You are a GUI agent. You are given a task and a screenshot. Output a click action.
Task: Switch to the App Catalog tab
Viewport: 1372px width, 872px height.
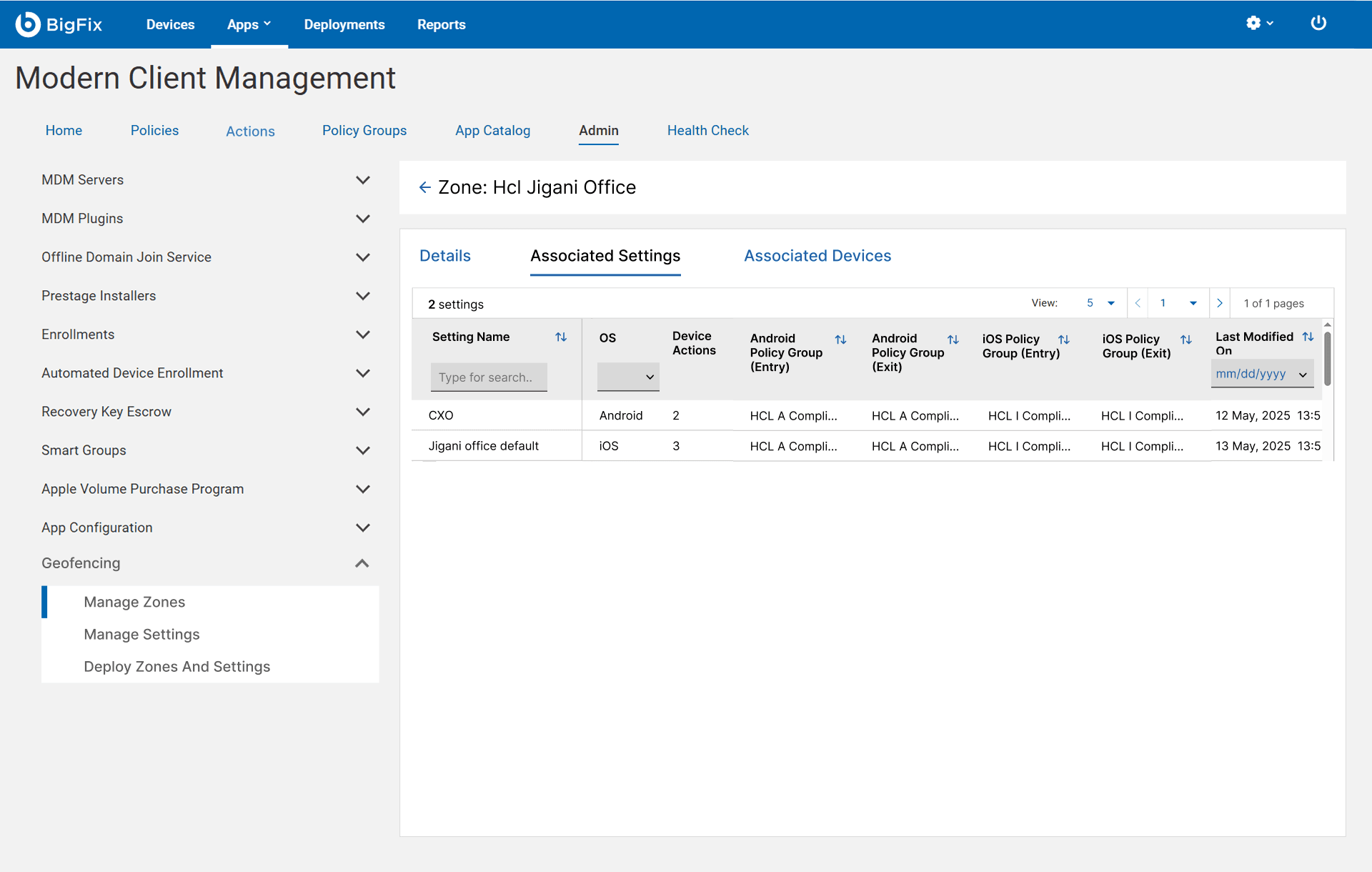click(x=493, y=131)
